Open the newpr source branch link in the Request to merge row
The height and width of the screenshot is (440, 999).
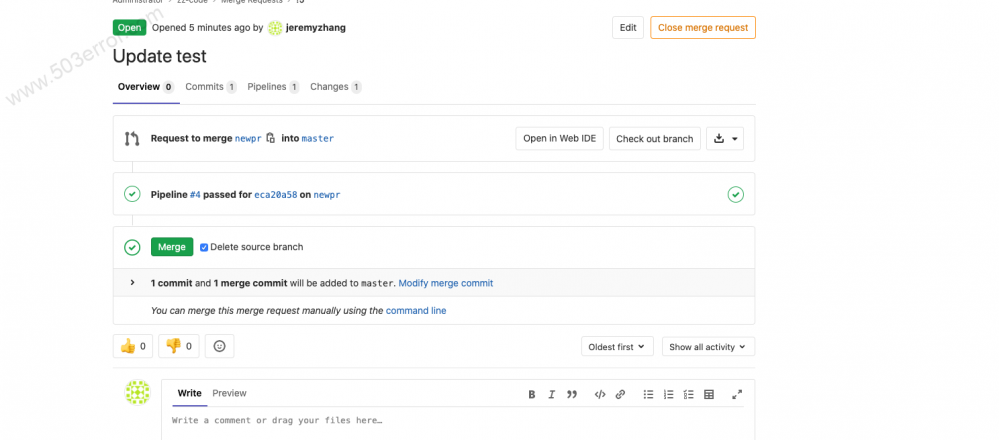click(x=248, y=138)
